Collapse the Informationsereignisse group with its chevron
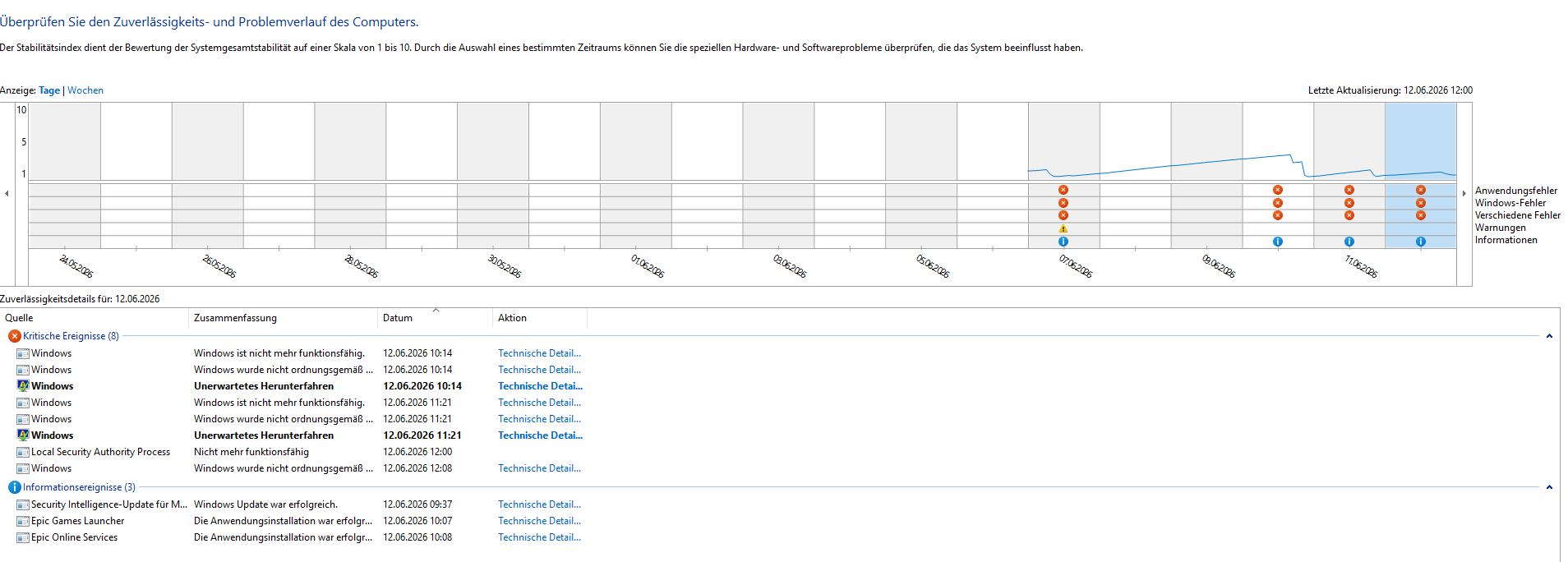 1549,487
